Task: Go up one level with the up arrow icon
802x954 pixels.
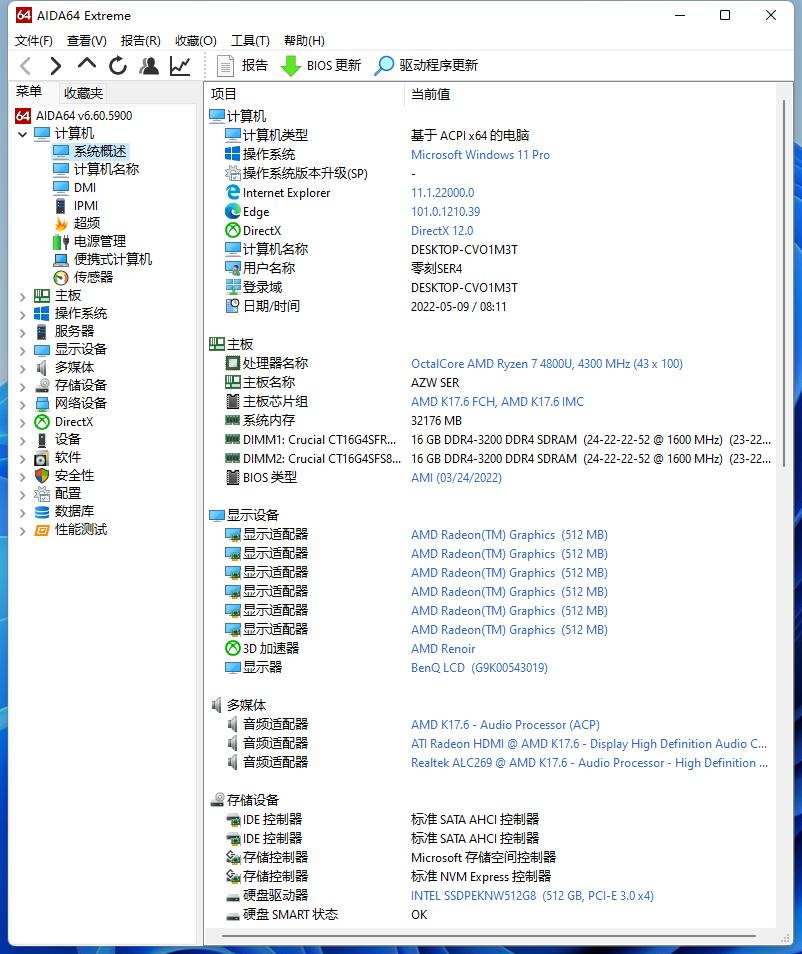Action: (x=87, y=64)
